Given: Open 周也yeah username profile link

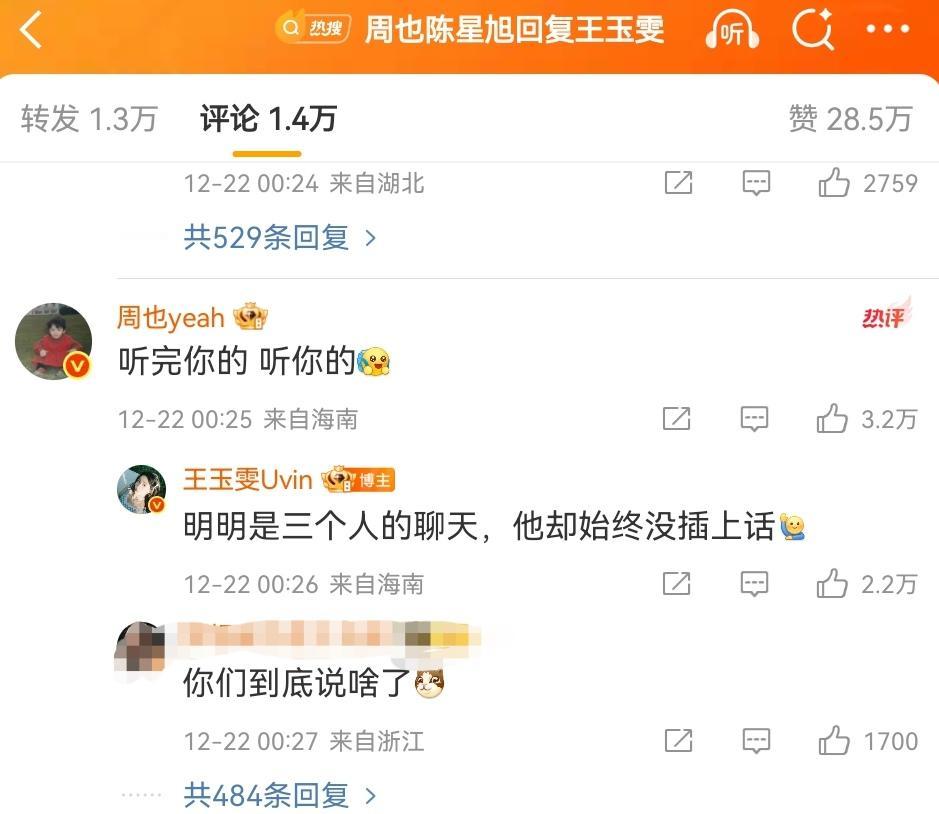Looking at the screenshot, I should 171,317.
